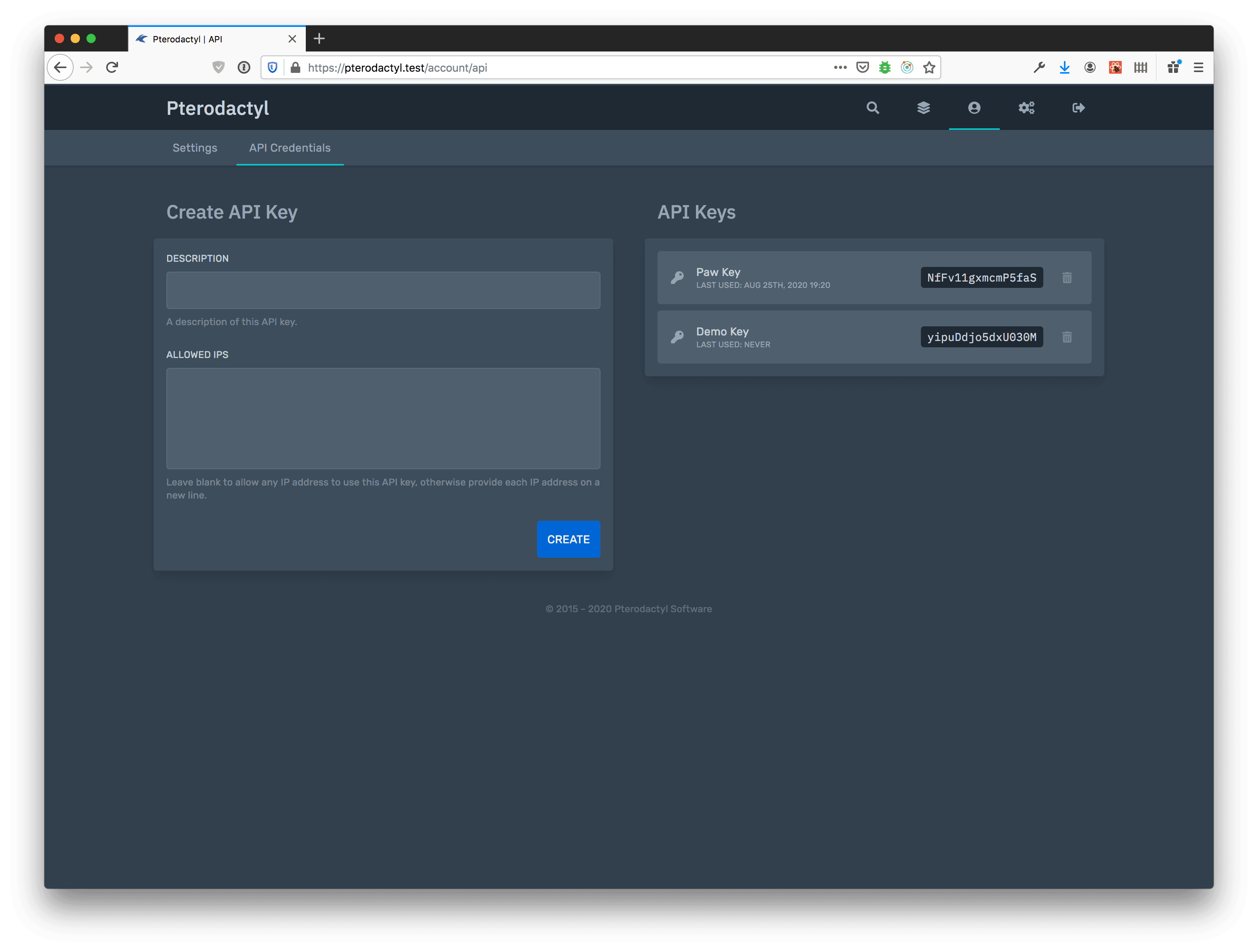Viewport: 1258px width, 952px height.
Task: Click the NfFv11gxmcmP5faS key identifier
Action: (981, 278)
